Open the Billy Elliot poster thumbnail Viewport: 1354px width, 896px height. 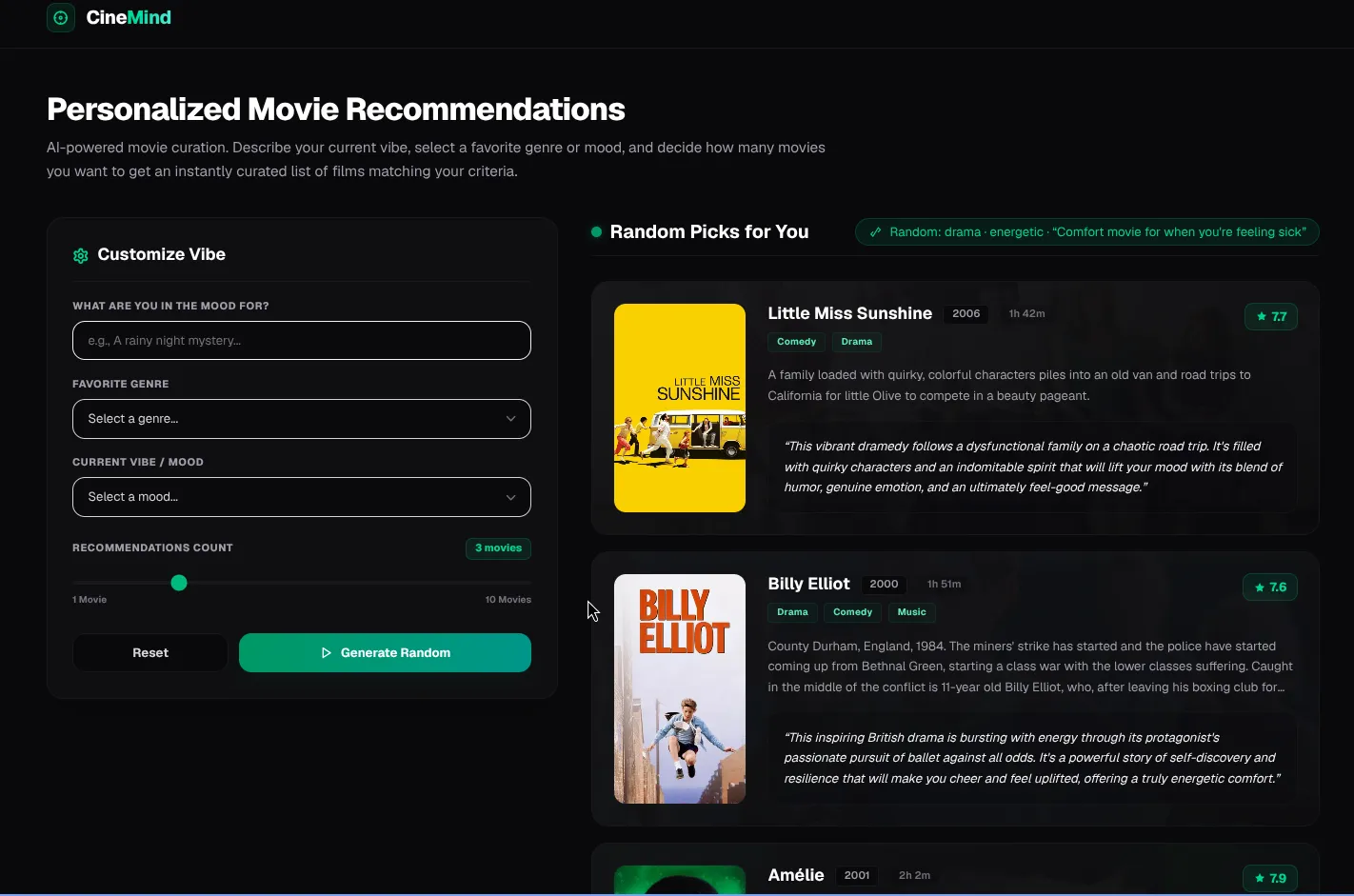pyautogui.click(x=680, y=688)
